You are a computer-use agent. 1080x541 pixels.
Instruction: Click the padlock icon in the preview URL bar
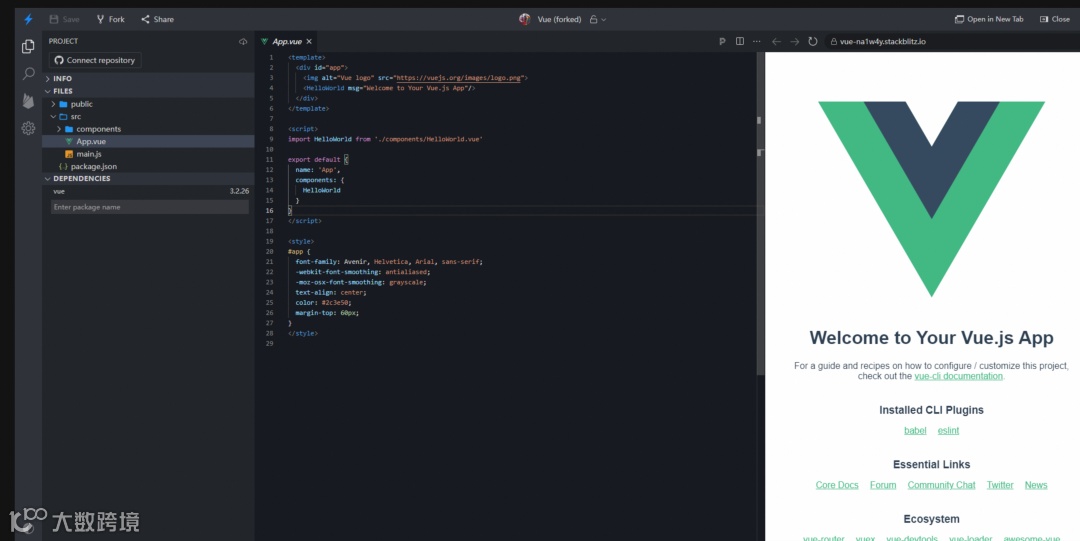click(x=833, y=41)
